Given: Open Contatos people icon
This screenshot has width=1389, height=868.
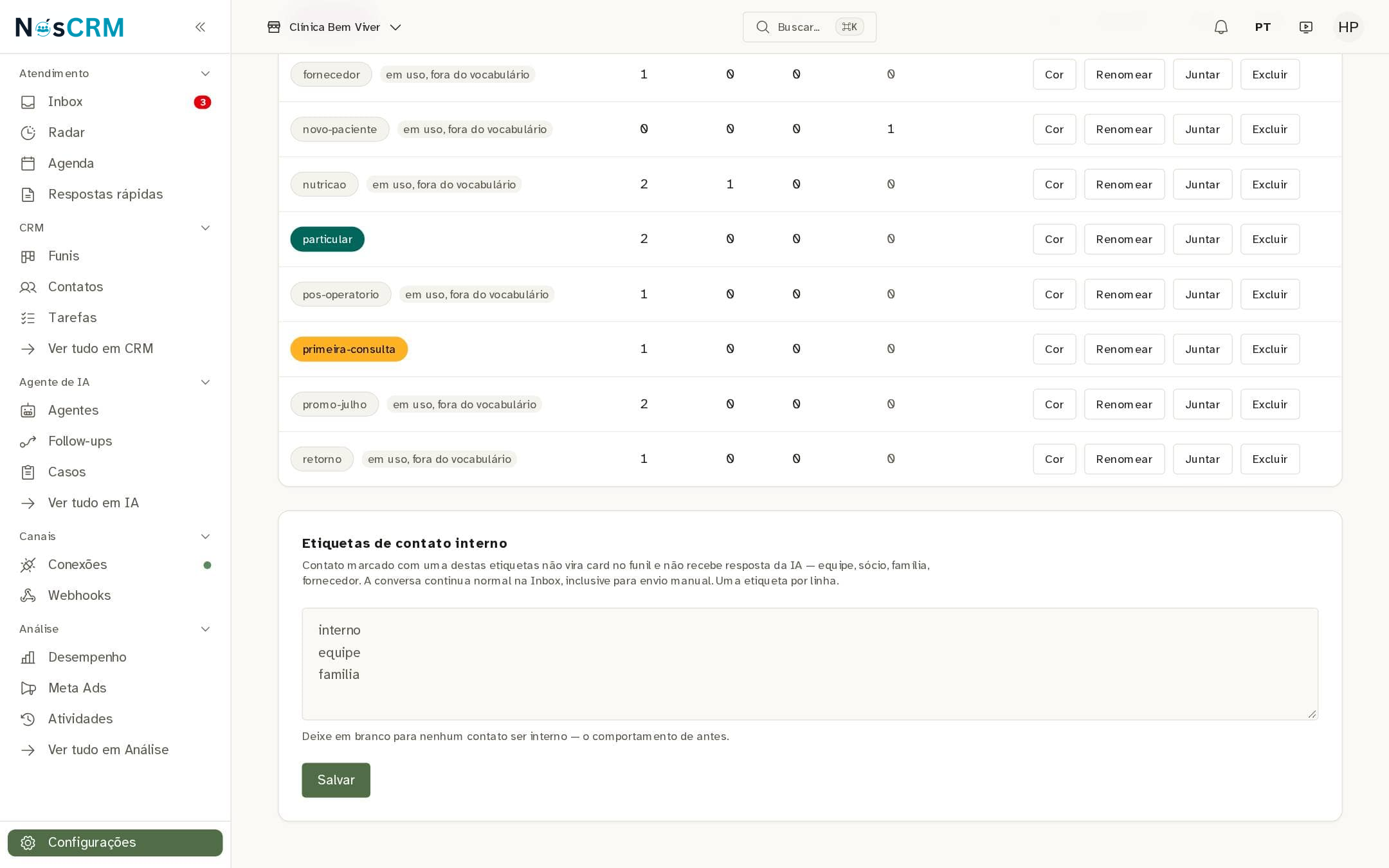Looking at the screenshot, I should tap(28, 287).
